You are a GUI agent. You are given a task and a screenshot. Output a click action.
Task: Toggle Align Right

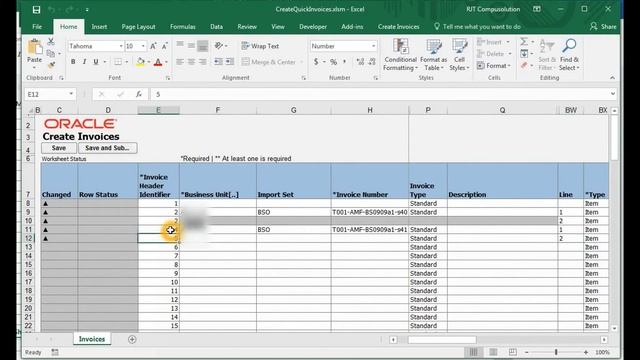pos(202,62)
